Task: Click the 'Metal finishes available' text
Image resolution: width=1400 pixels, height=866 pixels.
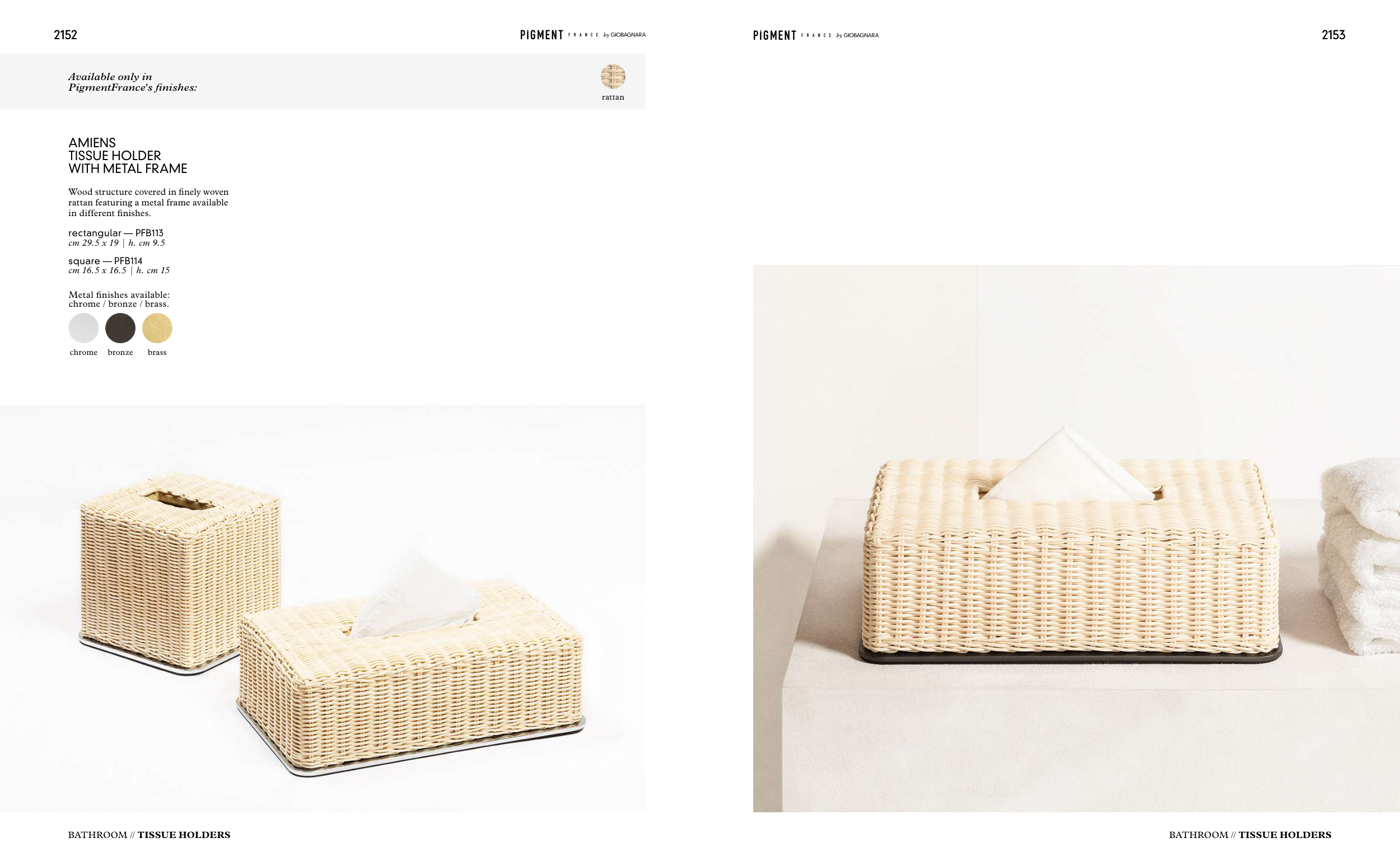Action: (119, 299)
